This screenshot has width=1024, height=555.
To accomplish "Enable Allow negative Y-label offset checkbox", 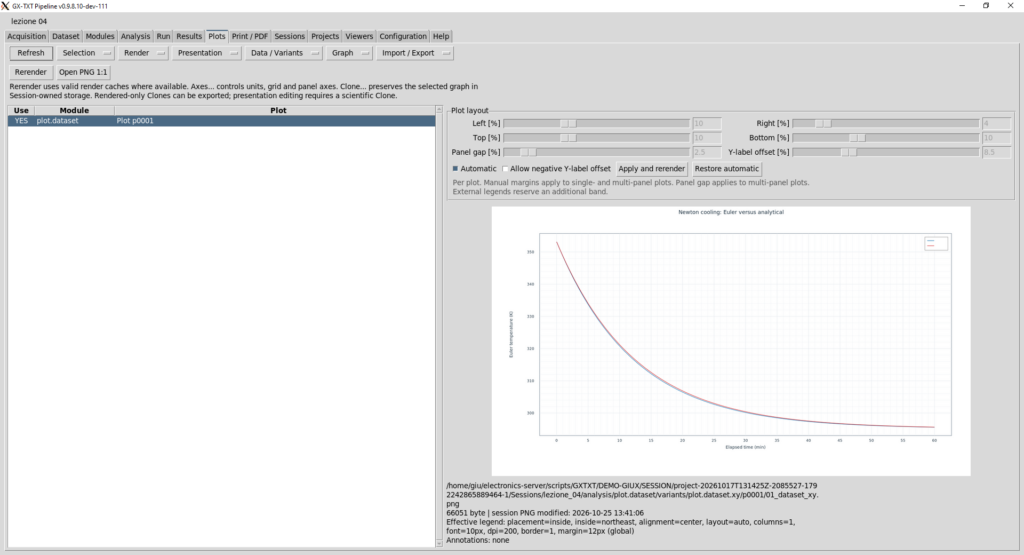I will (505, 169).
